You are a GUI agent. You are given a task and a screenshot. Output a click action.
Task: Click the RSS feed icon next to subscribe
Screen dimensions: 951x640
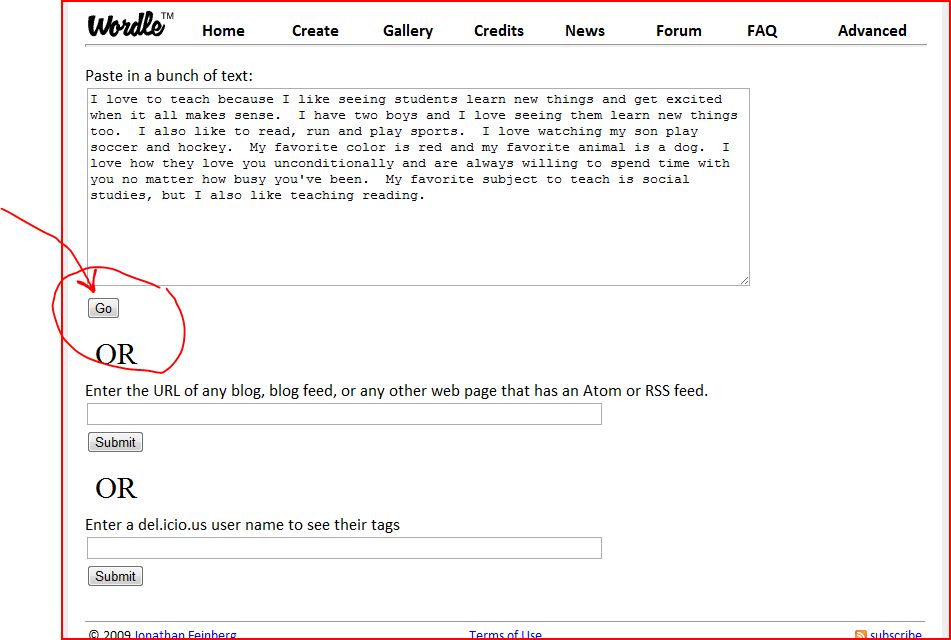coord(861,635)
